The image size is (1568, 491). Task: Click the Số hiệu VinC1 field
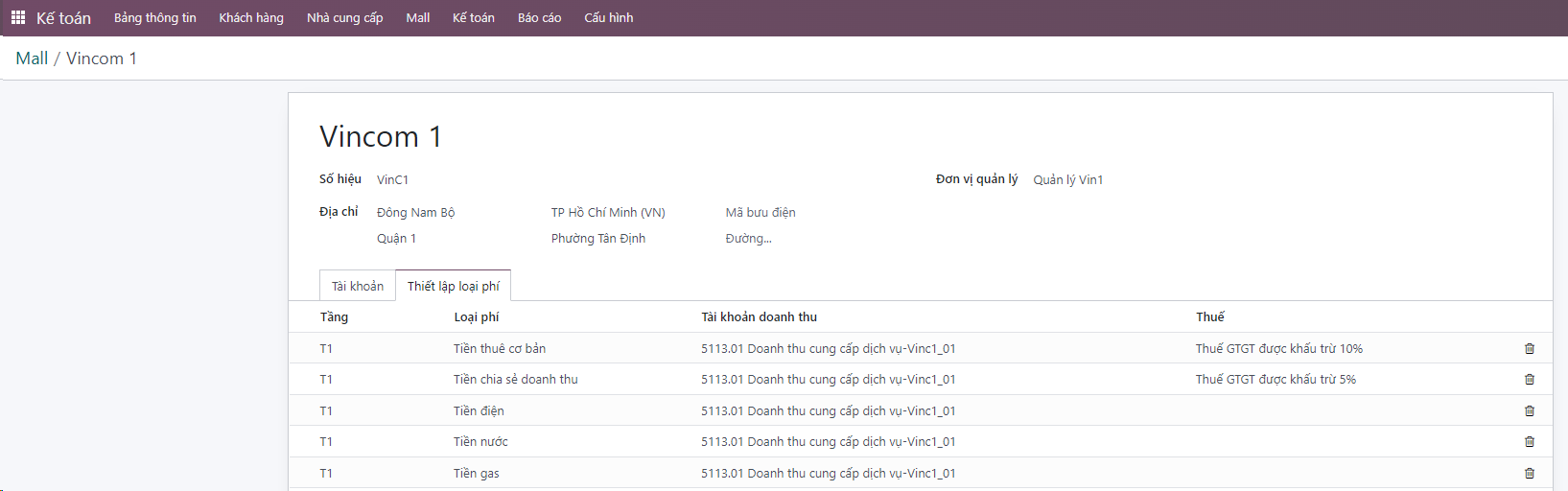[392, 179]
